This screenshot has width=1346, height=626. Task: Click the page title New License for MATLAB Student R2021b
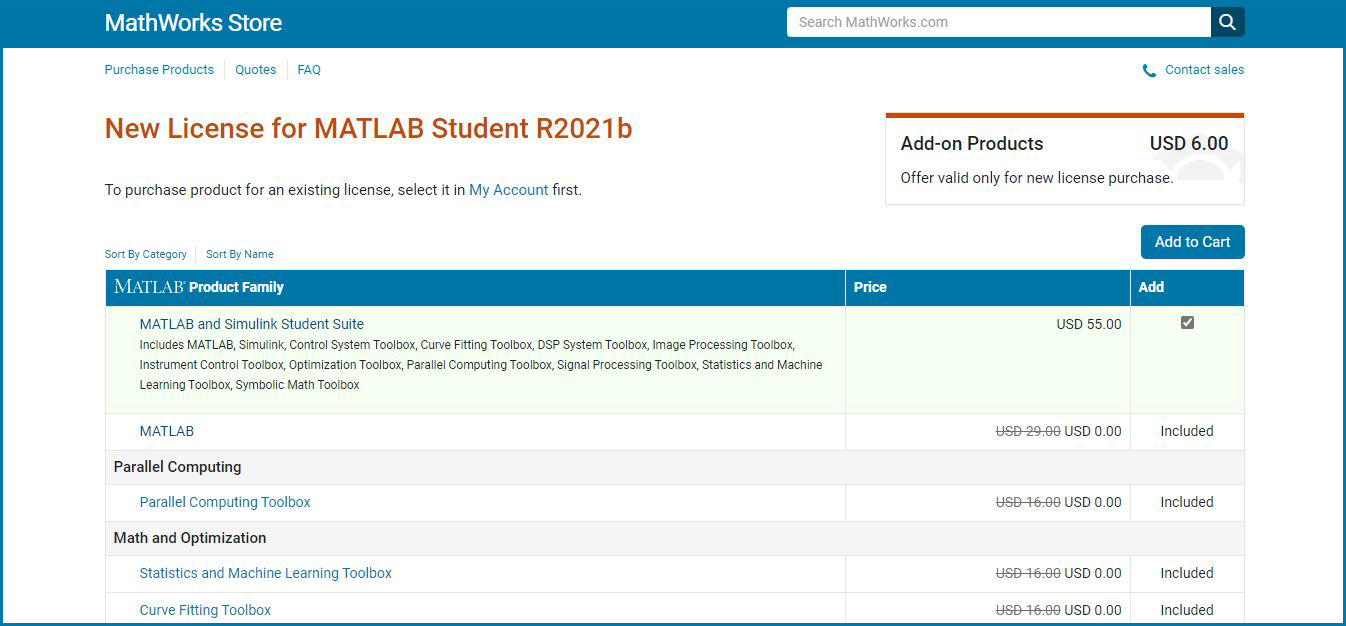point(368,128)
